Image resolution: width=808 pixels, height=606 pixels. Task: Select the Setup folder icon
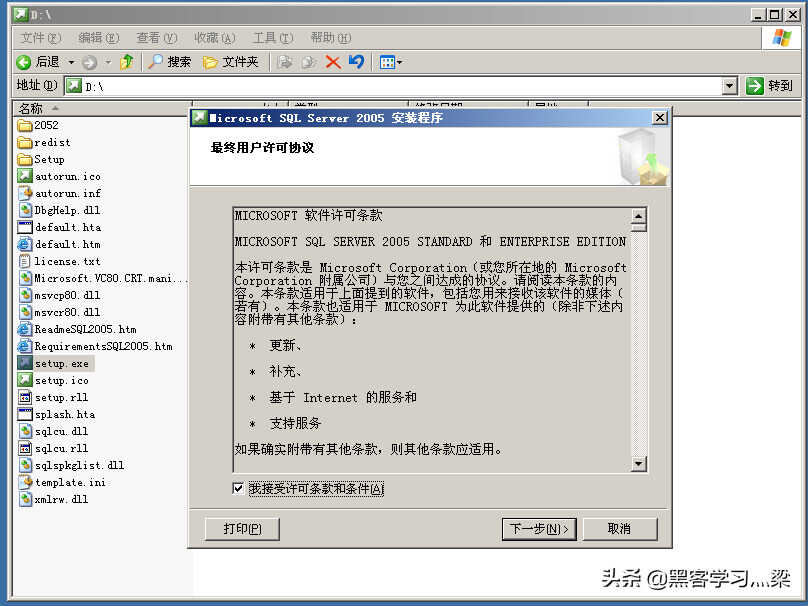25,159
